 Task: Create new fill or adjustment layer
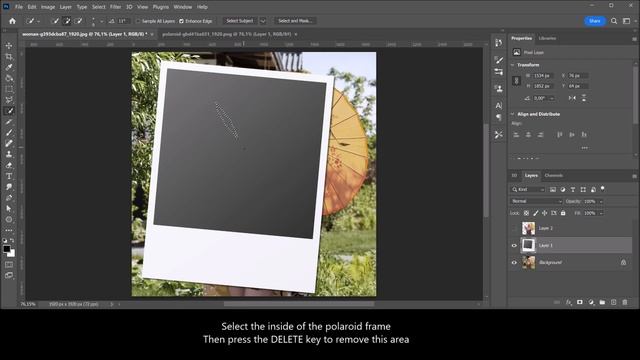[x=591, y=302]
